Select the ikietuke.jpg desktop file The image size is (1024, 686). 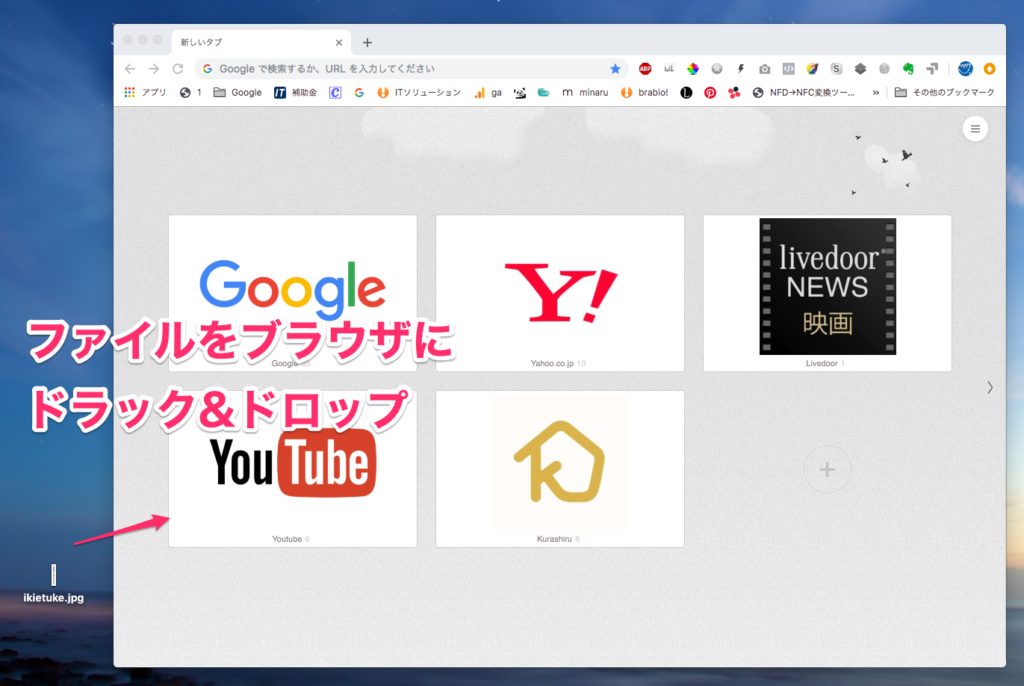pos(54,583)
